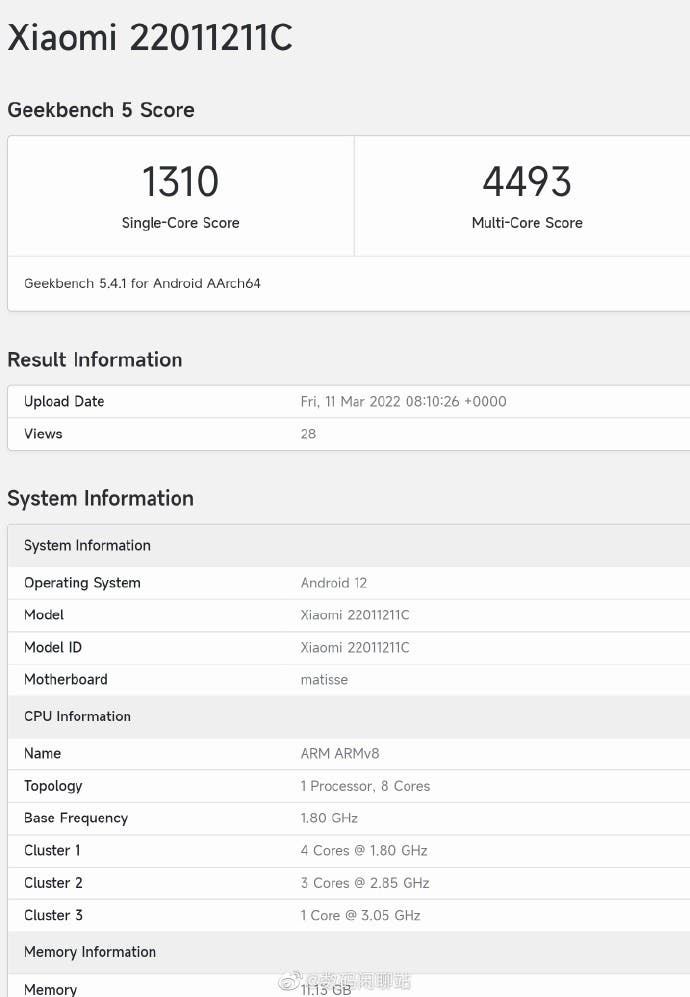
Task: Click the views count 28
Action: [x=308, y=434]
